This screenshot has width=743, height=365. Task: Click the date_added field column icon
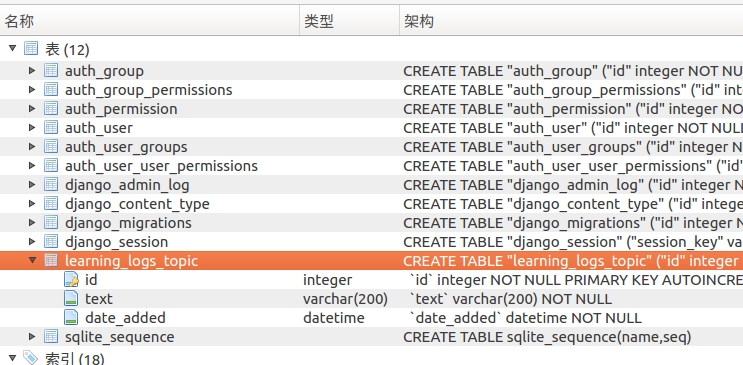coord(71,318)
